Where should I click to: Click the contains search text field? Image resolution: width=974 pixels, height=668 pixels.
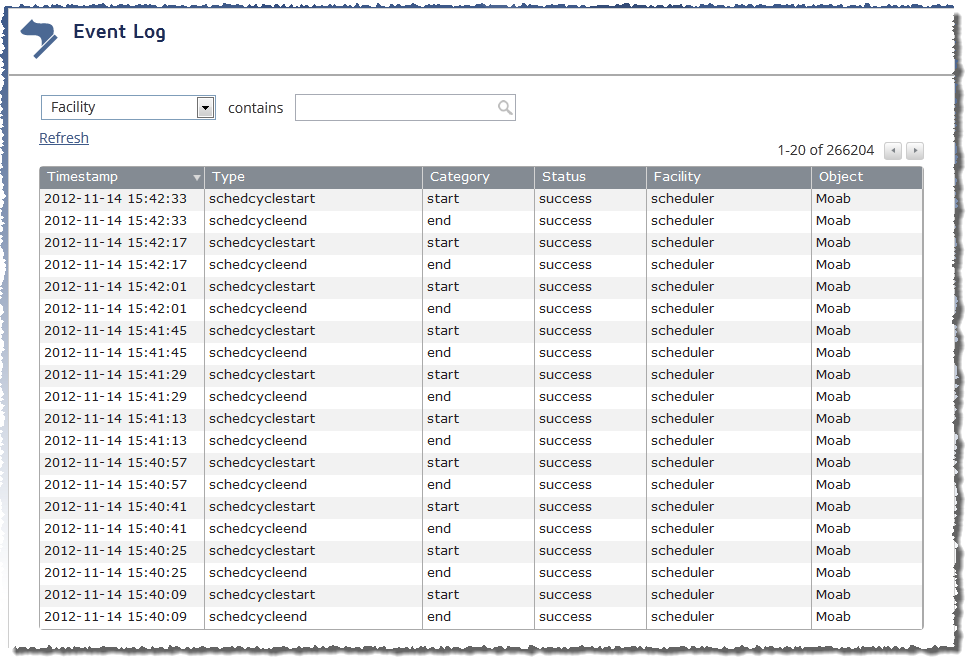point(405,108)
